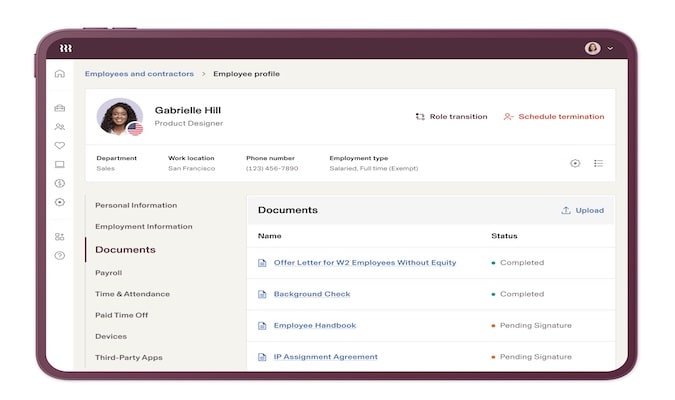The width and height of the screenshot is (675, 400).
Task: Click the circular target icon in profile card
Action: (575, 163)
